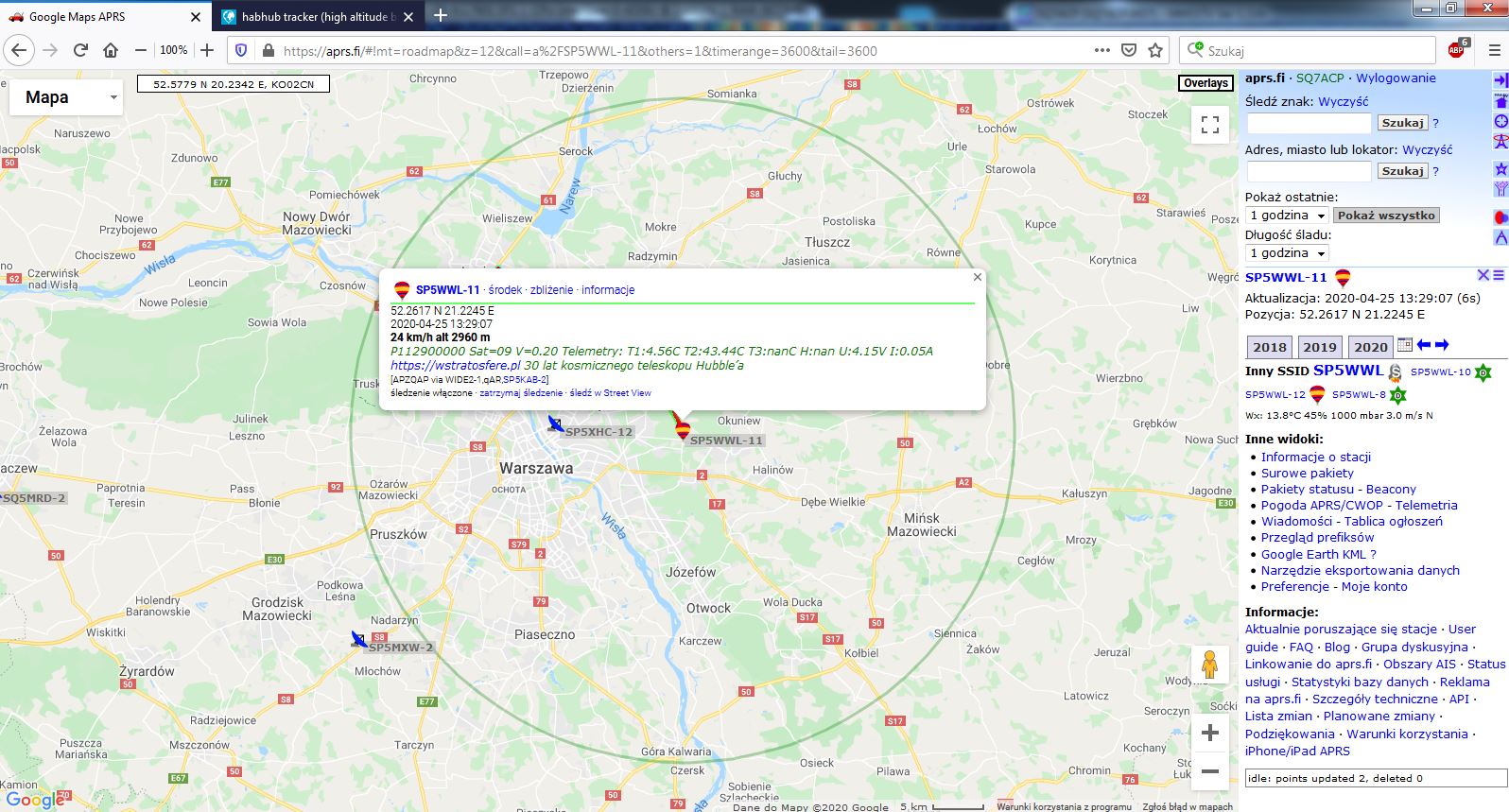Select the 2018 year tab
Screen dimensions: 1509x812
1270,347
